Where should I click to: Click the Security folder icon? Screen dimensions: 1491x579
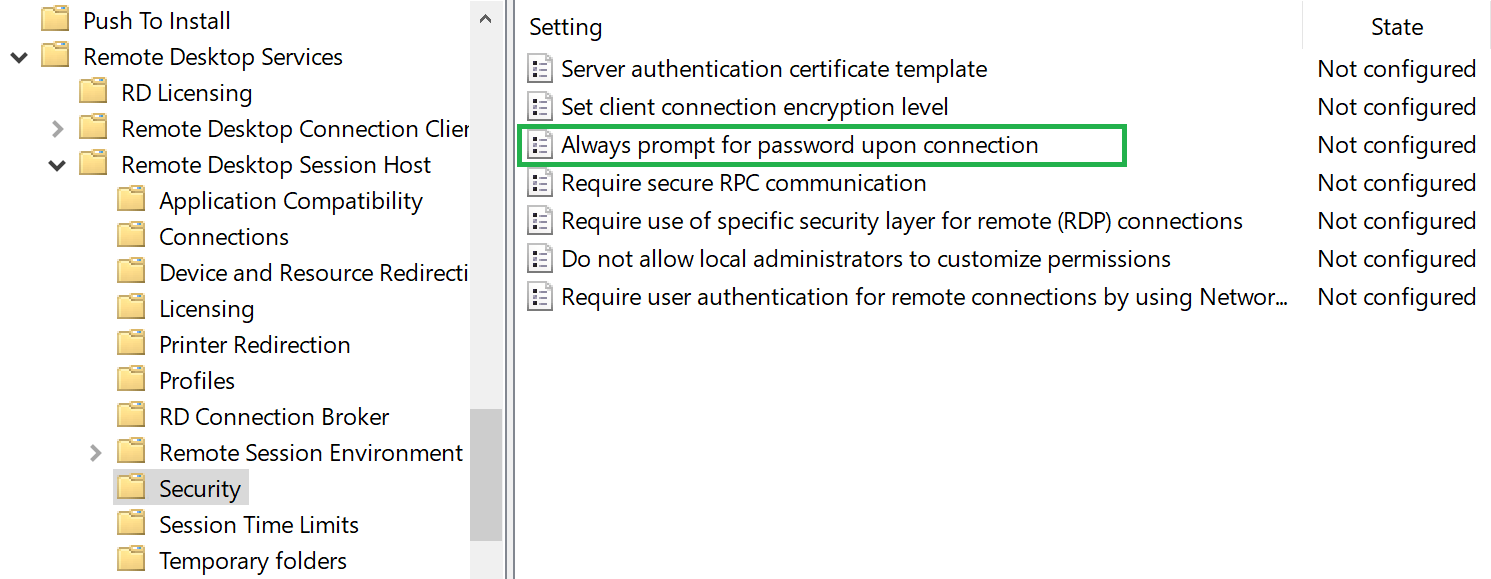click(x=131, y=488)
